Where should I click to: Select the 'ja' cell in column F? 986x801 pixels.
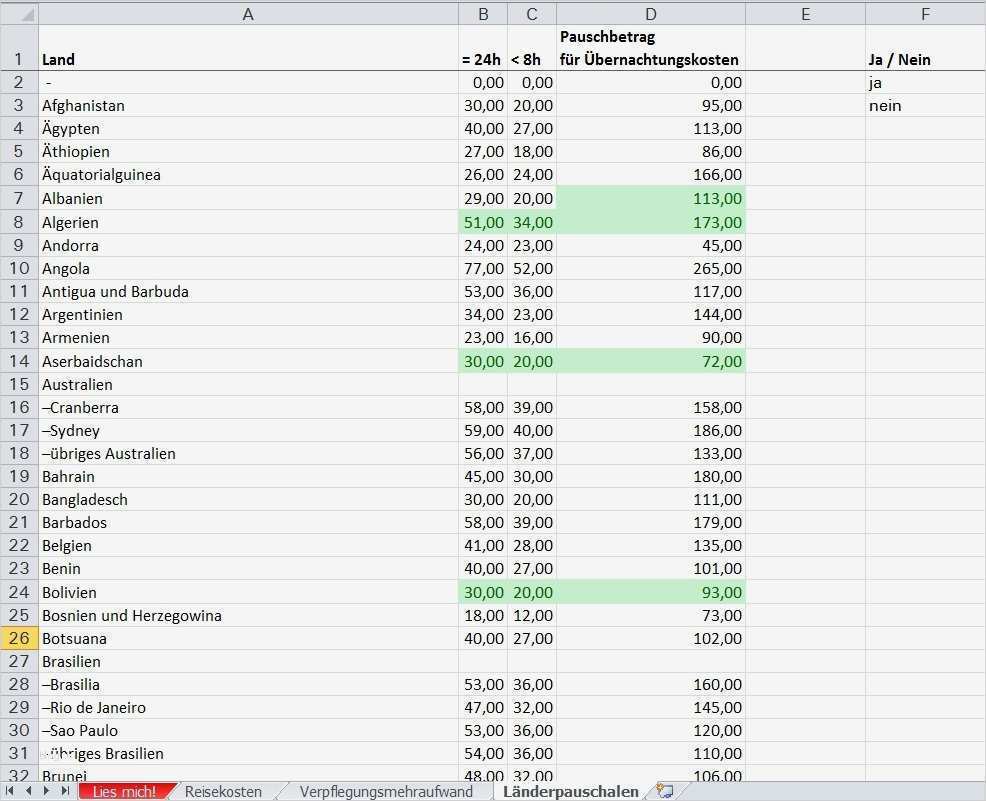point(926,82)
